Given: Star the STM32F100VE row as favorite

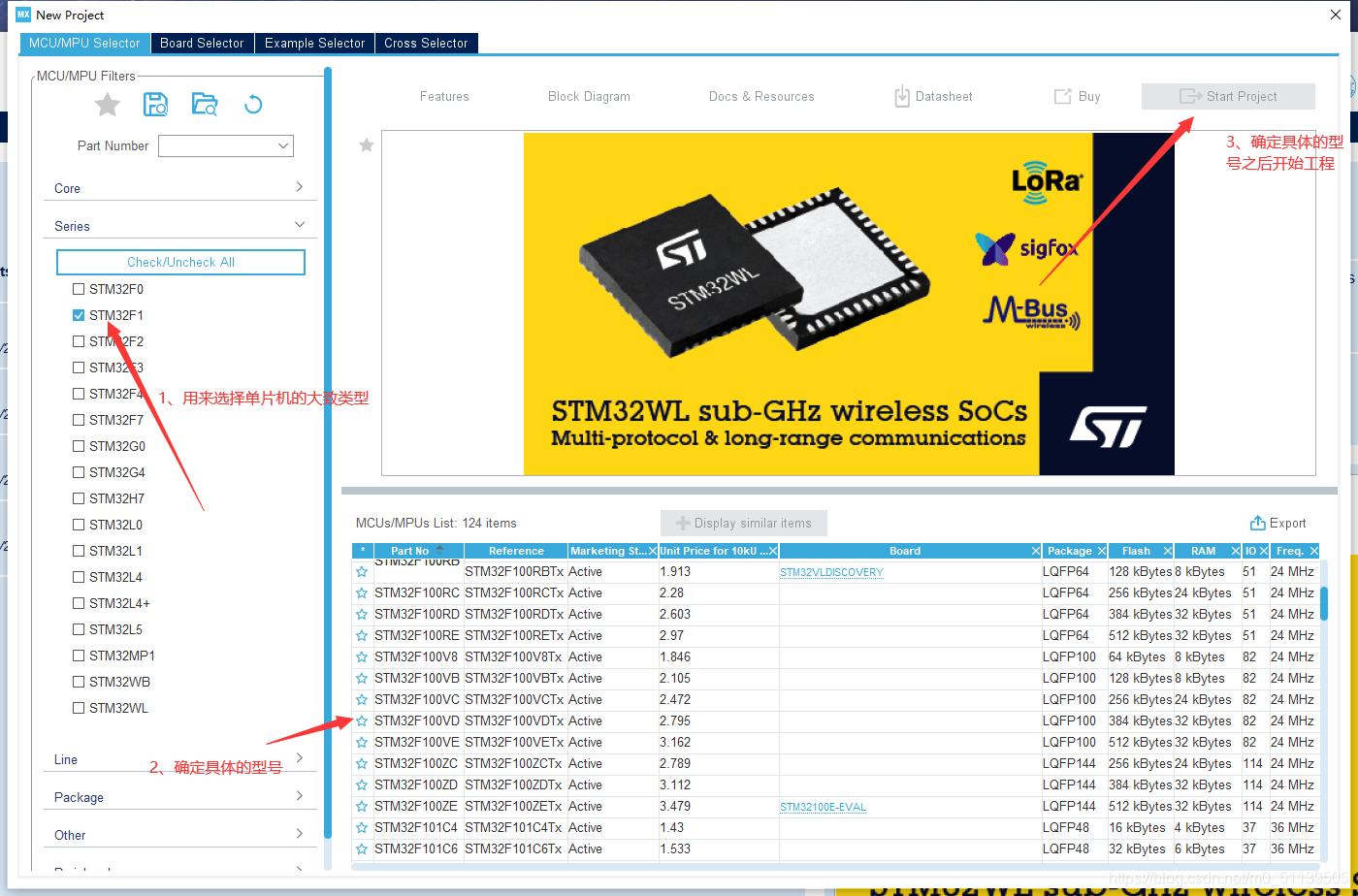Looking at the screenshot, I should (362, 743).
